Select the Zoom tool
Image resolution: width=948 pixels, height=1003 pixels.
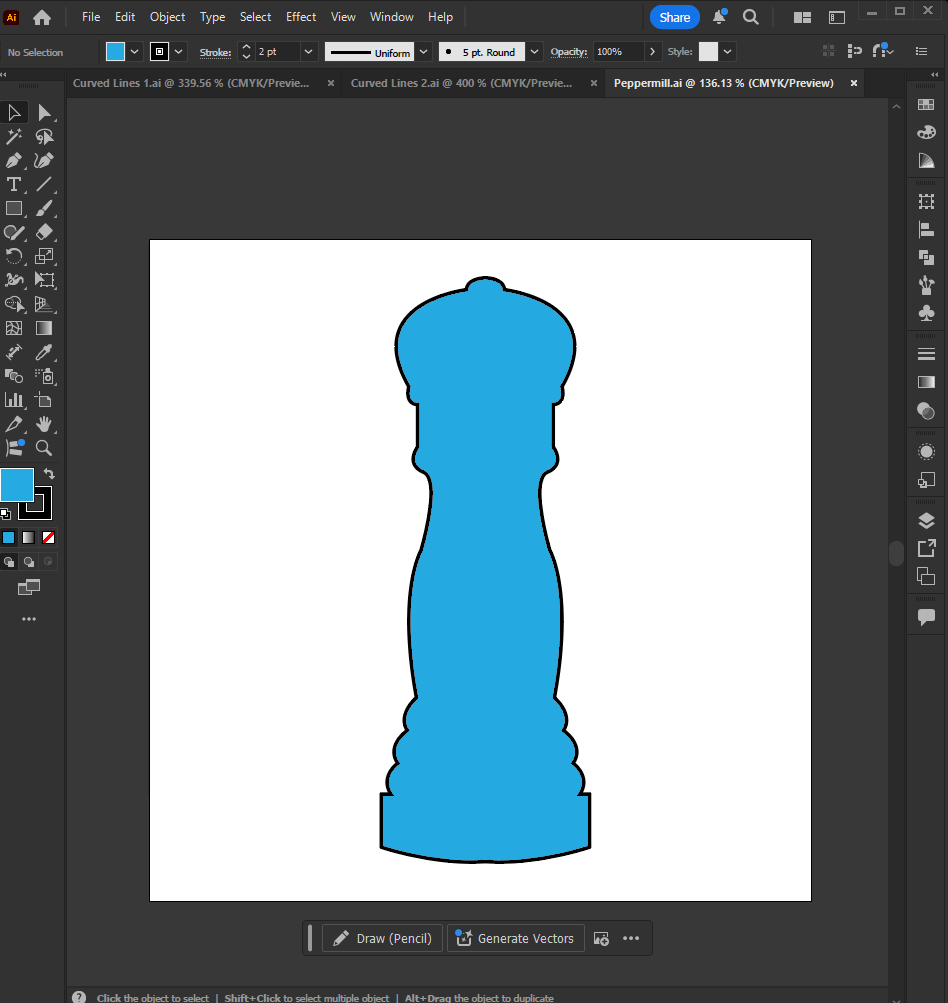click(x=44, y=448)
